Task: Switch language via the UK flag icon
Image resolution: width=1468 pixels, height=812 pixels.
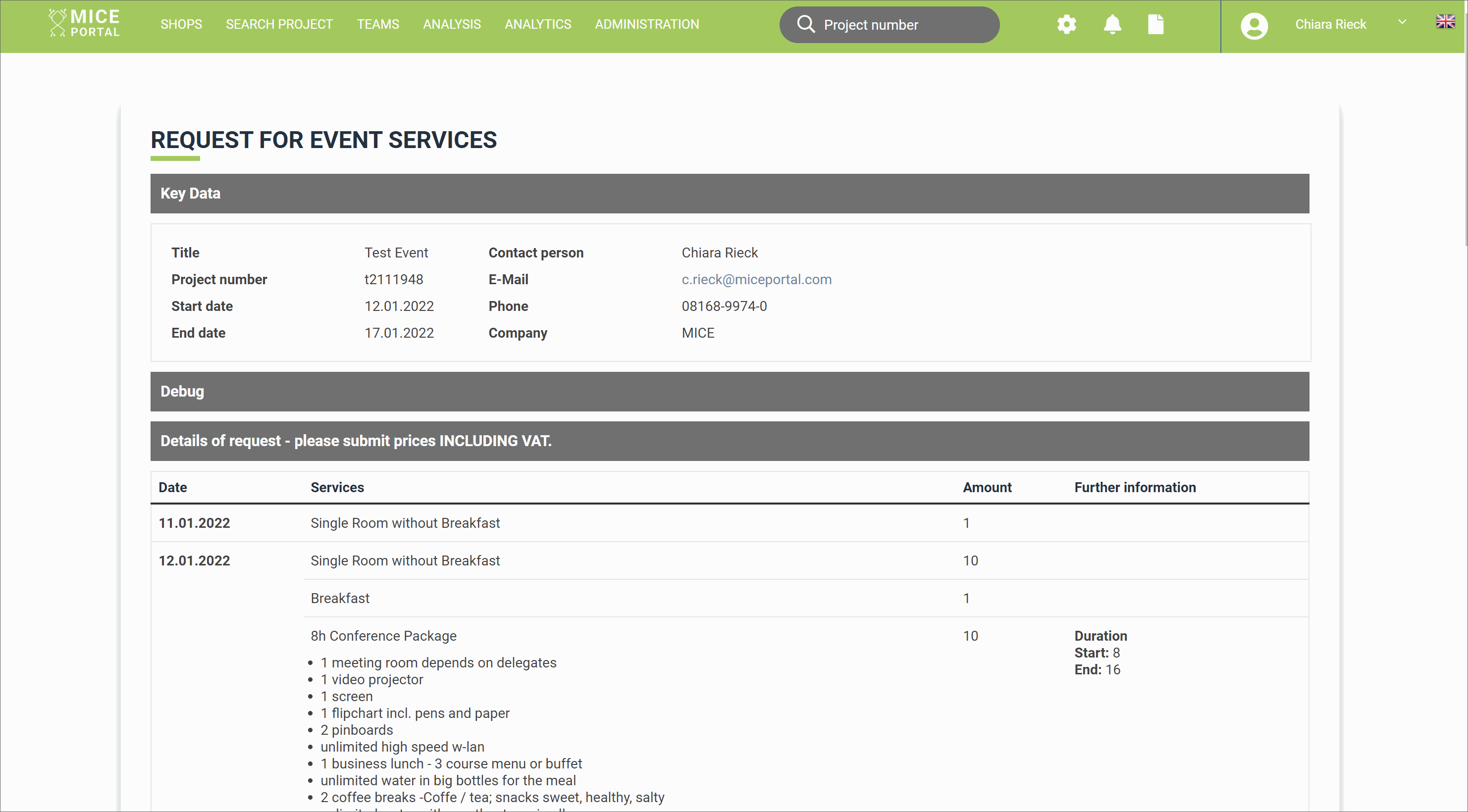Action: coord(1445,22)
